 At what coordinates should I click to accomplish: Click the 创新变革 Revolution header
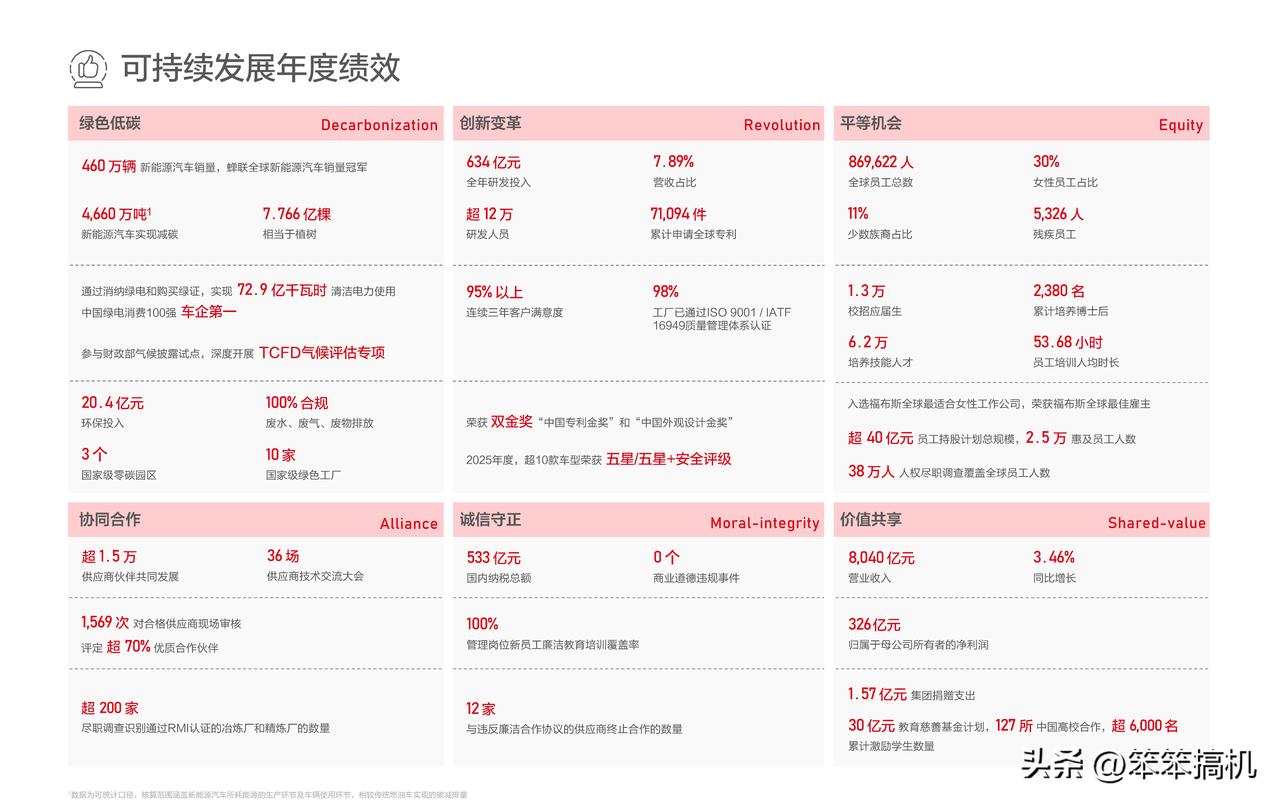point(636,123)
